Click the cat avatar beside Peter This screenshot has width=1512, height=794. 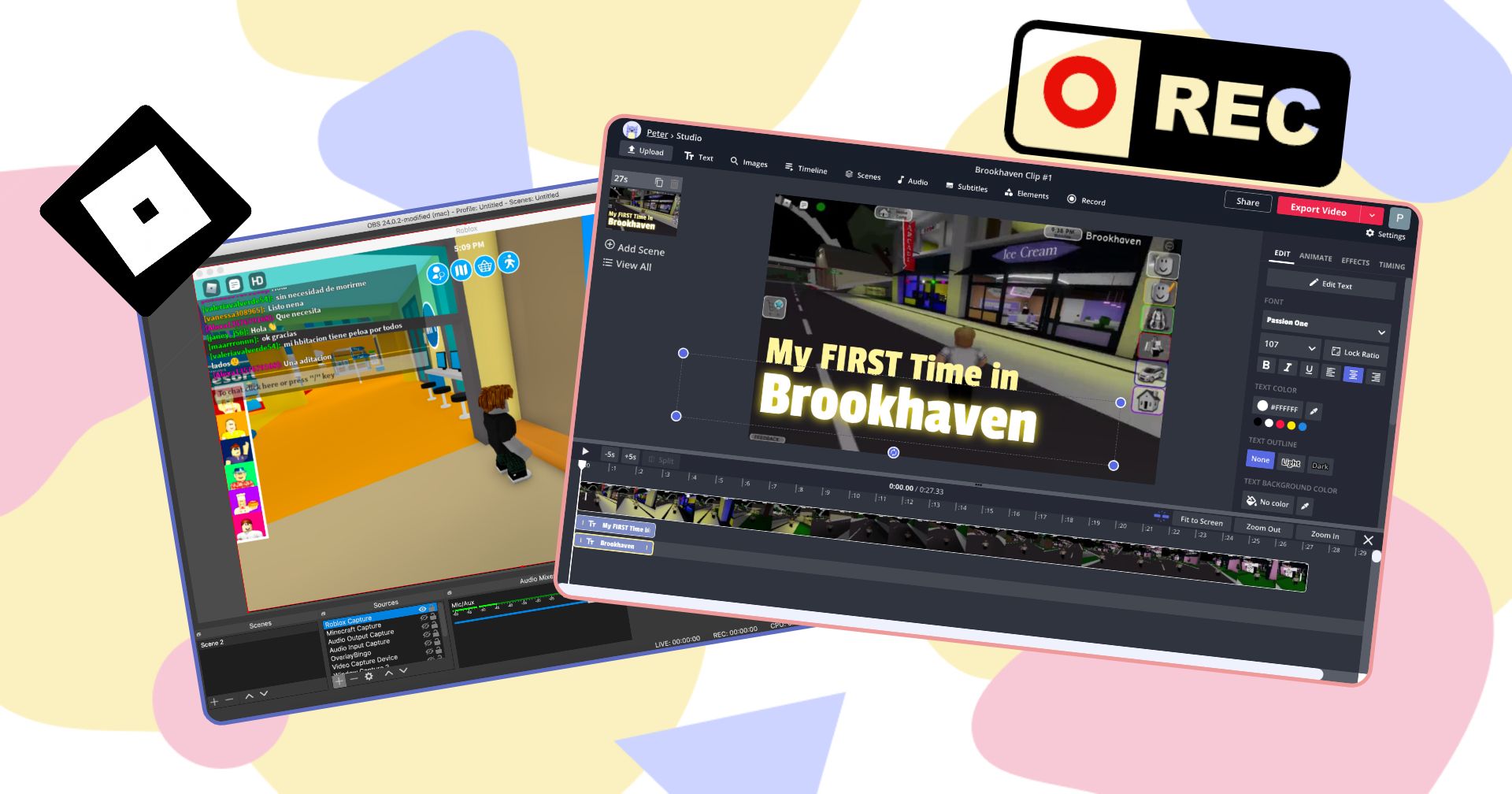(x=632, y=130)
